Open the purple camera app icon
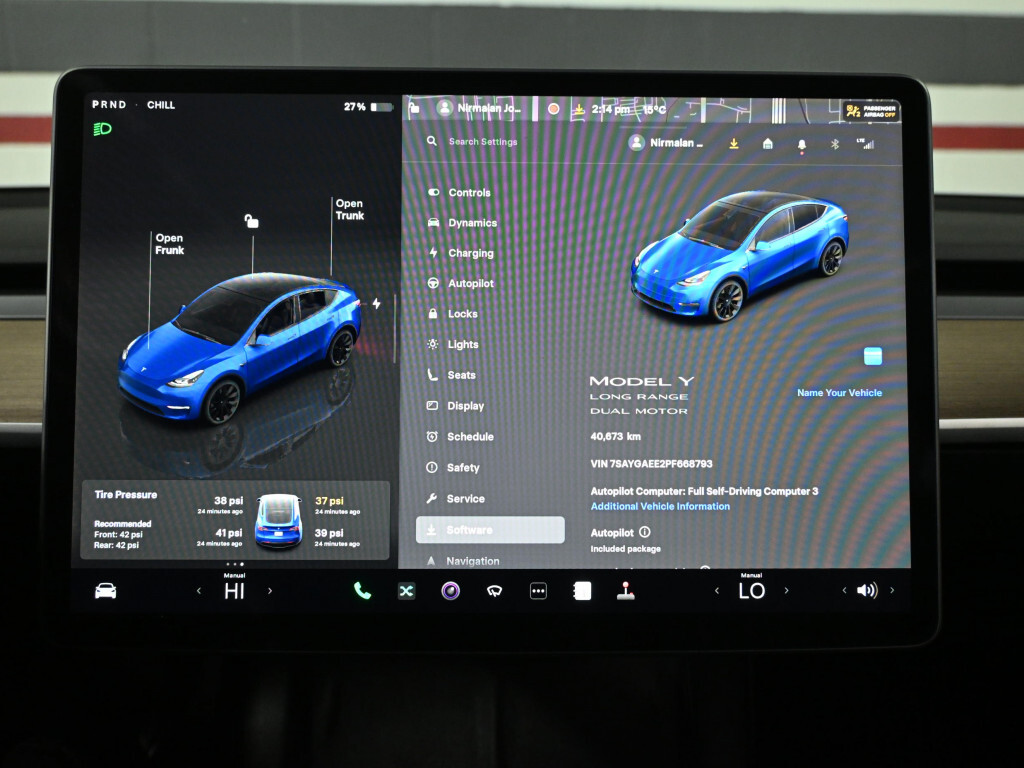1024x768 pixels. click(450, 591)
